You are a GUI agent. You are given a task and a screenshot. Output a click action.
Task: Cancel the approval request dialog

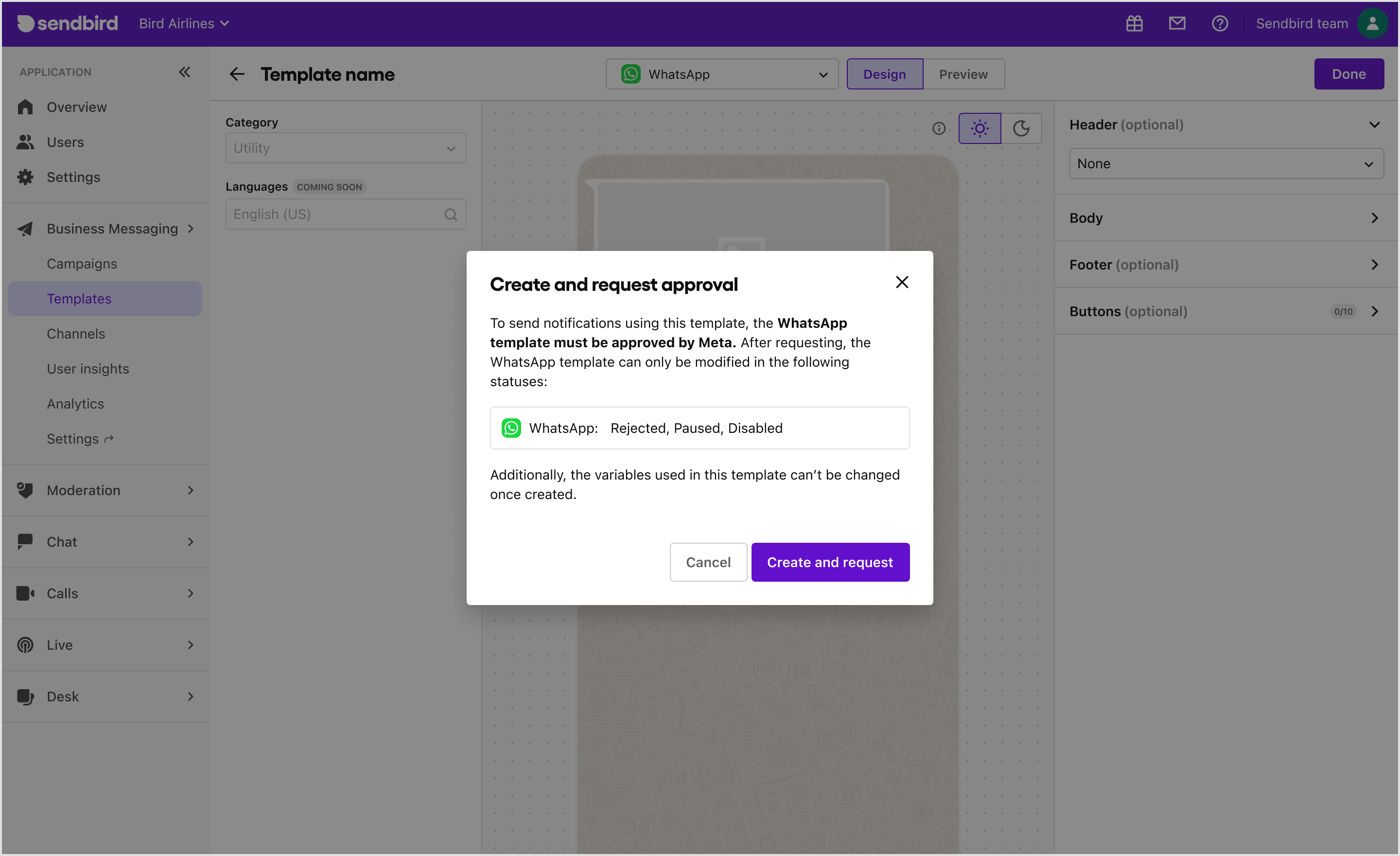tap(708, 562)
